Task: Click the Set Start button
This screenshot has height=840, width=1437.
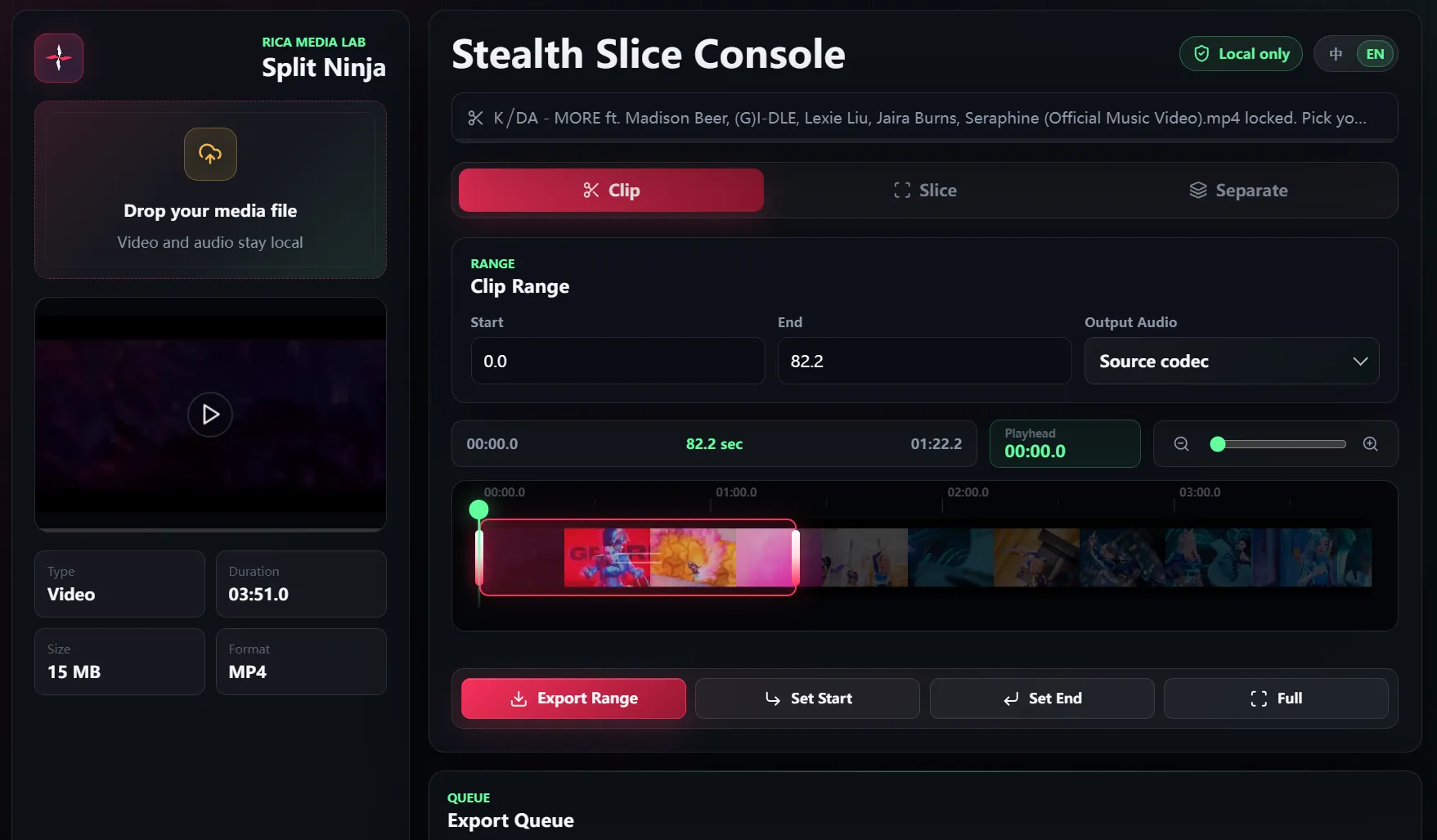Action: tap(808, 699)
